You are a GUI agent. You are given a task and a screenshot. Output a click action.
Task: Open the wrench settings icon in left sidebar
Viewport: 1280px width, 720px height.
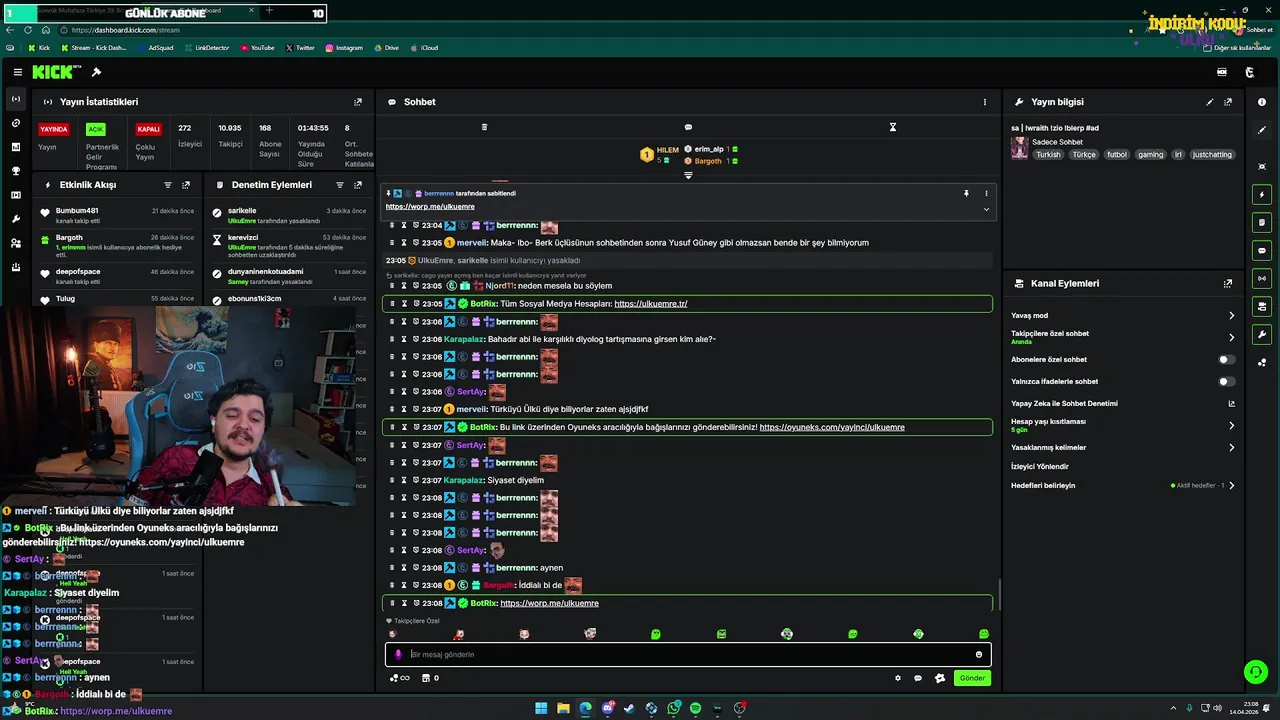coord(15,219)
